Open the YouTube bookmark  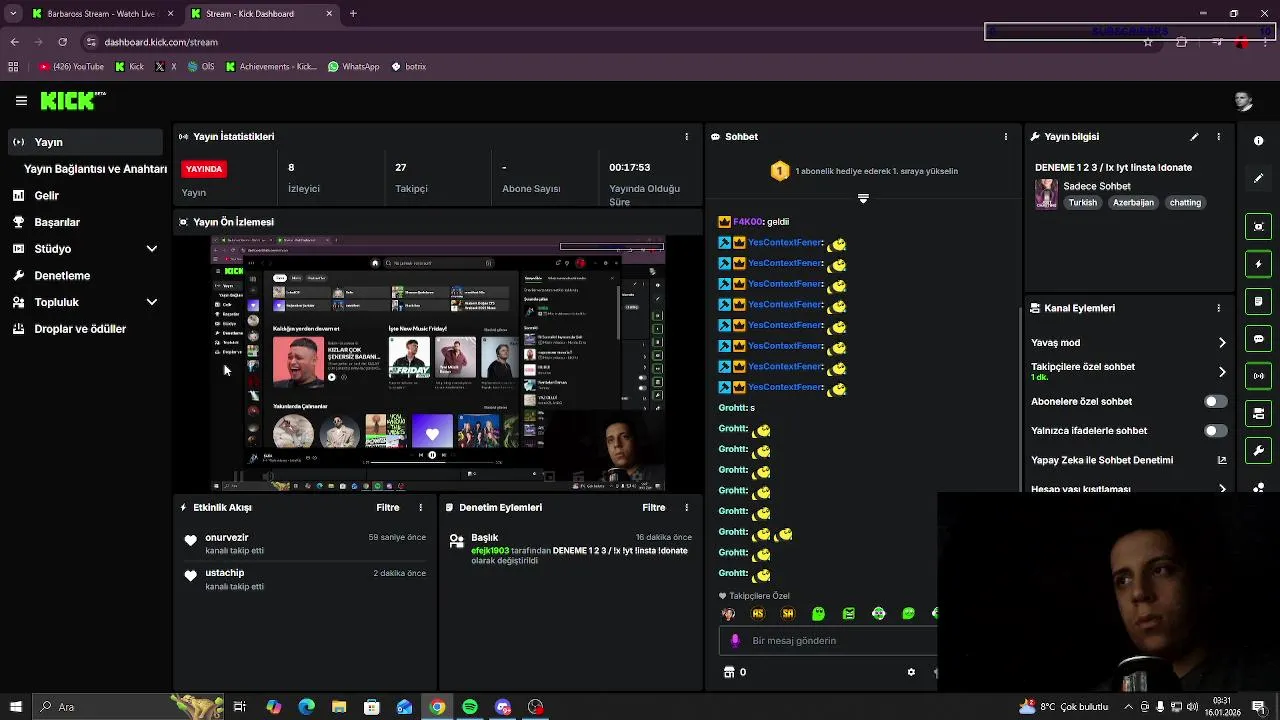pos(71,67)
